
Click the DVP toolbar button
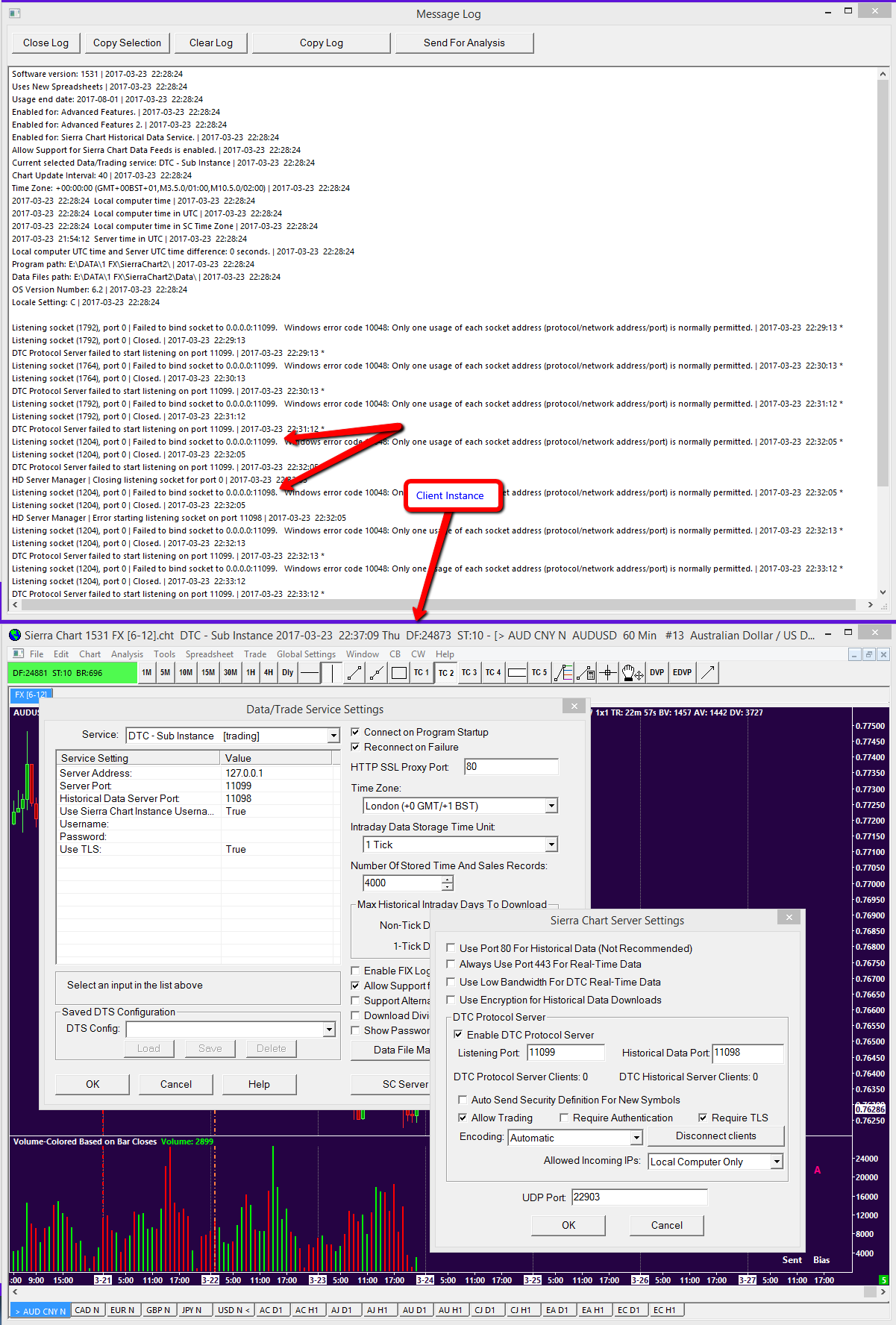click(657, 672)
